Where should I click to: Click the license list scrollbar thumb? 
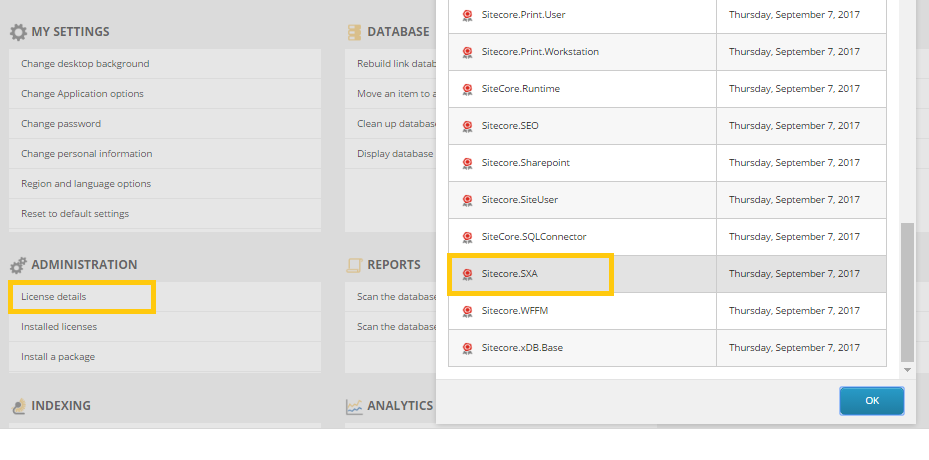[x=907, y=292]
